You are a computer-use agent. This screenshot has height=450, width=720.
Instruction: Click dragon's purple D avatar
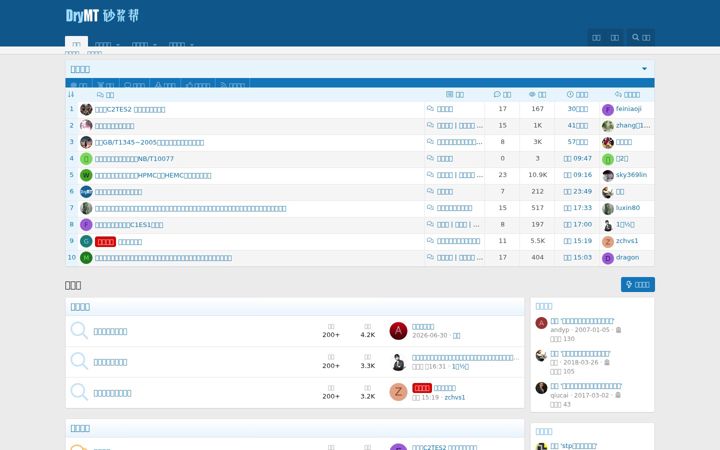tap(608, 258)
